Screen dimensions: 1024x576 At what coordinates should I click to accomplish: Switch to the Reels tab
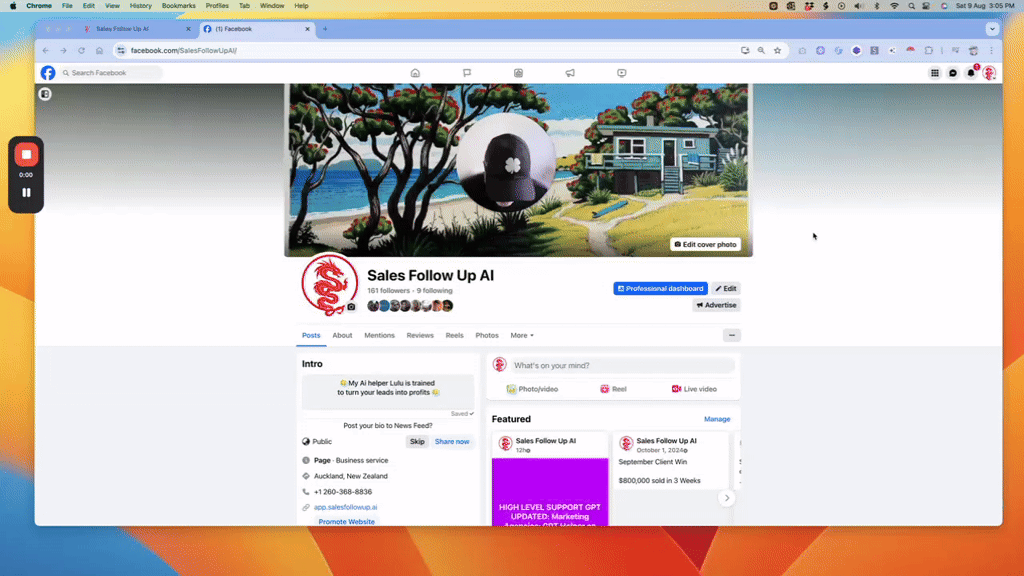tap(455, 336)
